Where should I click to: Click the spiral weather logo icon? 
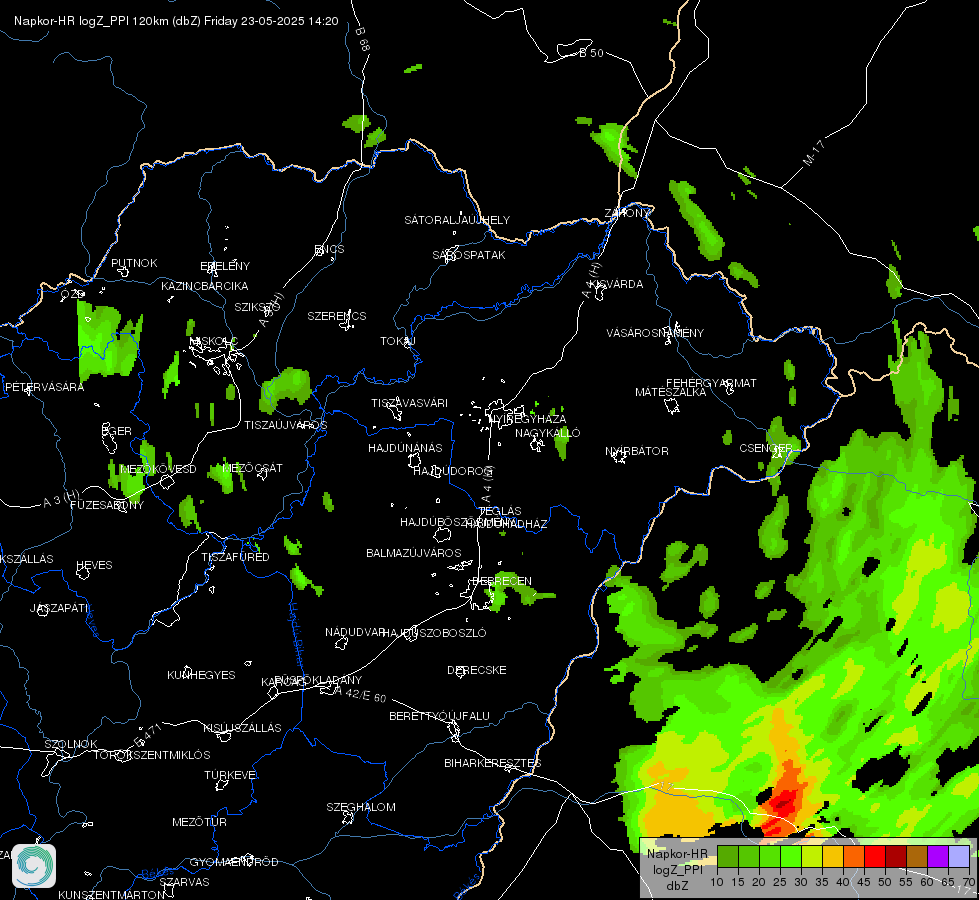[34, 866]
